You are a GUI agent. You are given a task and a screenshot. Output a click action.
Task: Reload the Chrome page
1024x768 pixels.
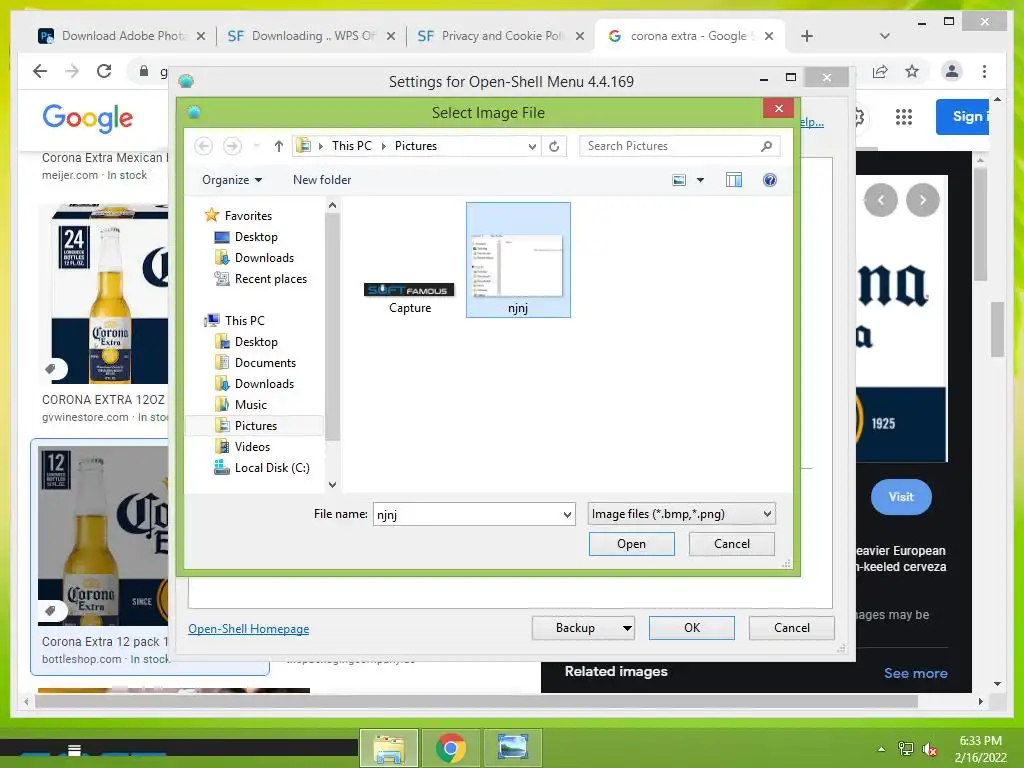[104, 71]
